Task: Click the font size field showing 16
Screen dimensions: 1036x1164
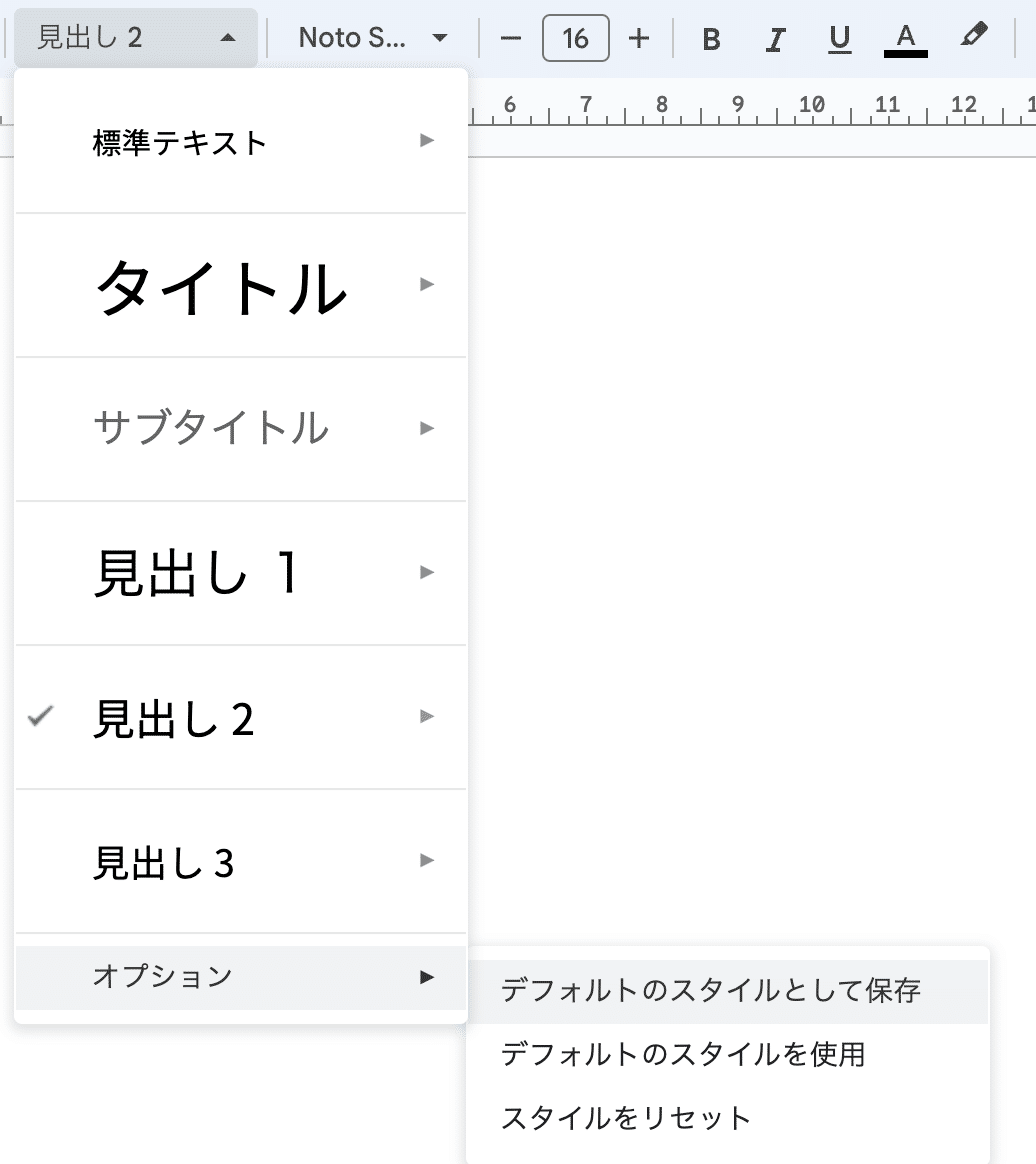Action: [576, 38]
